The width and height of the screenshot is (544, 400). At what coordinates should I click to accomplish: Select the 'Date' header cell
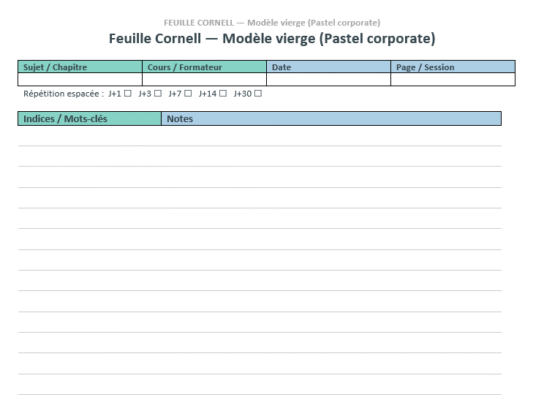329,67
